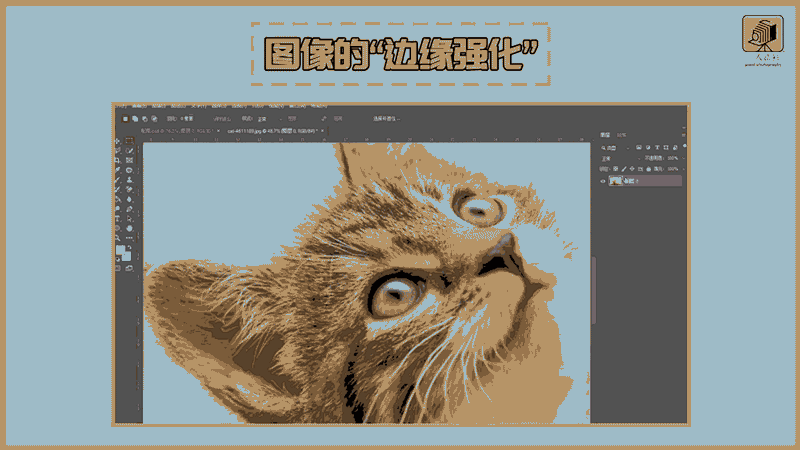Select the Crop tool
Viewport: 800px width, 450px height.
click(x=118, y=160)
